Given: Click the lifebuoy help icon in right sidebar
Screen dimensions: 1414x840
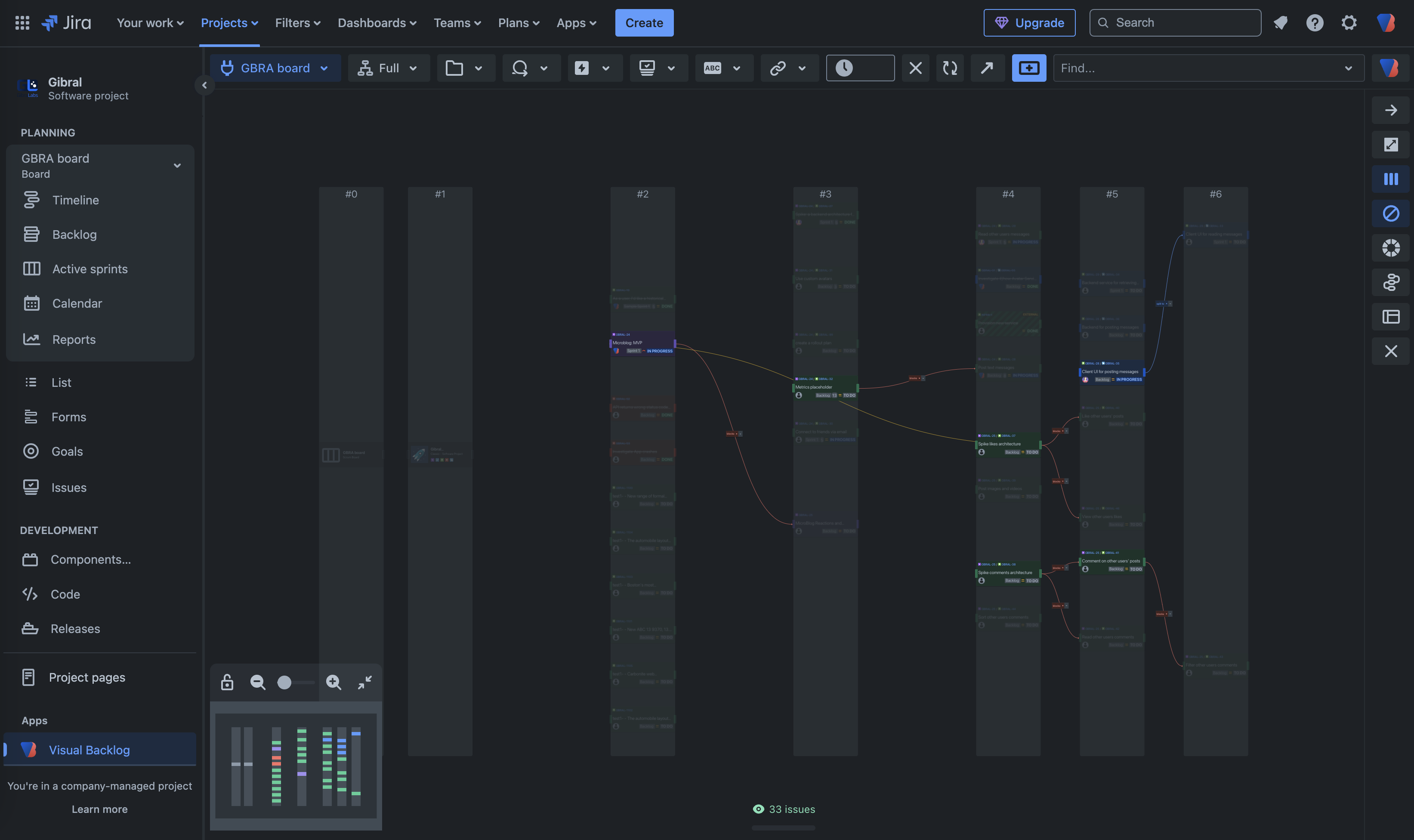Looking at the screenshot, I should click(1390, 248).
